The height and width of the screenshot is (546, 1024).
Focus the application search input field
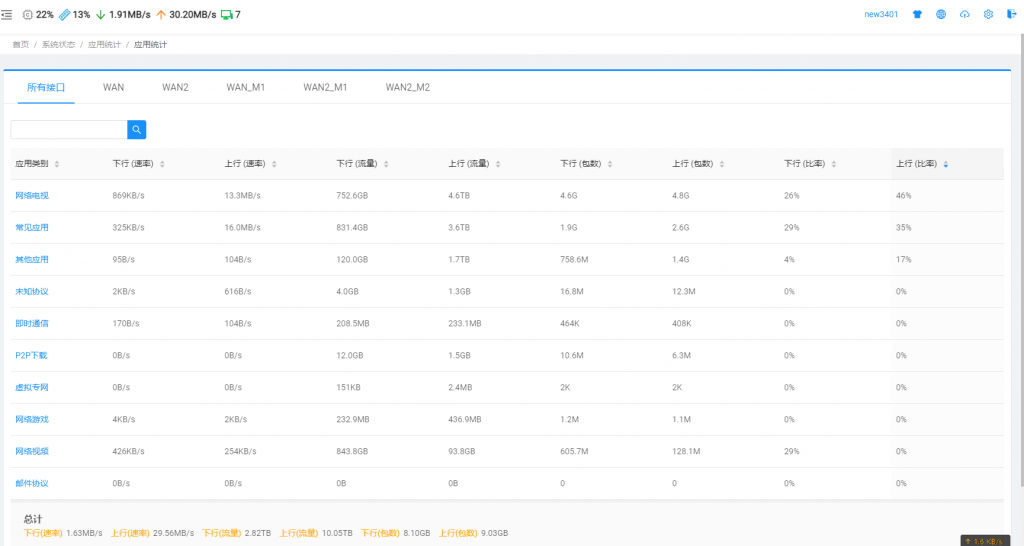tap(69, 129)
